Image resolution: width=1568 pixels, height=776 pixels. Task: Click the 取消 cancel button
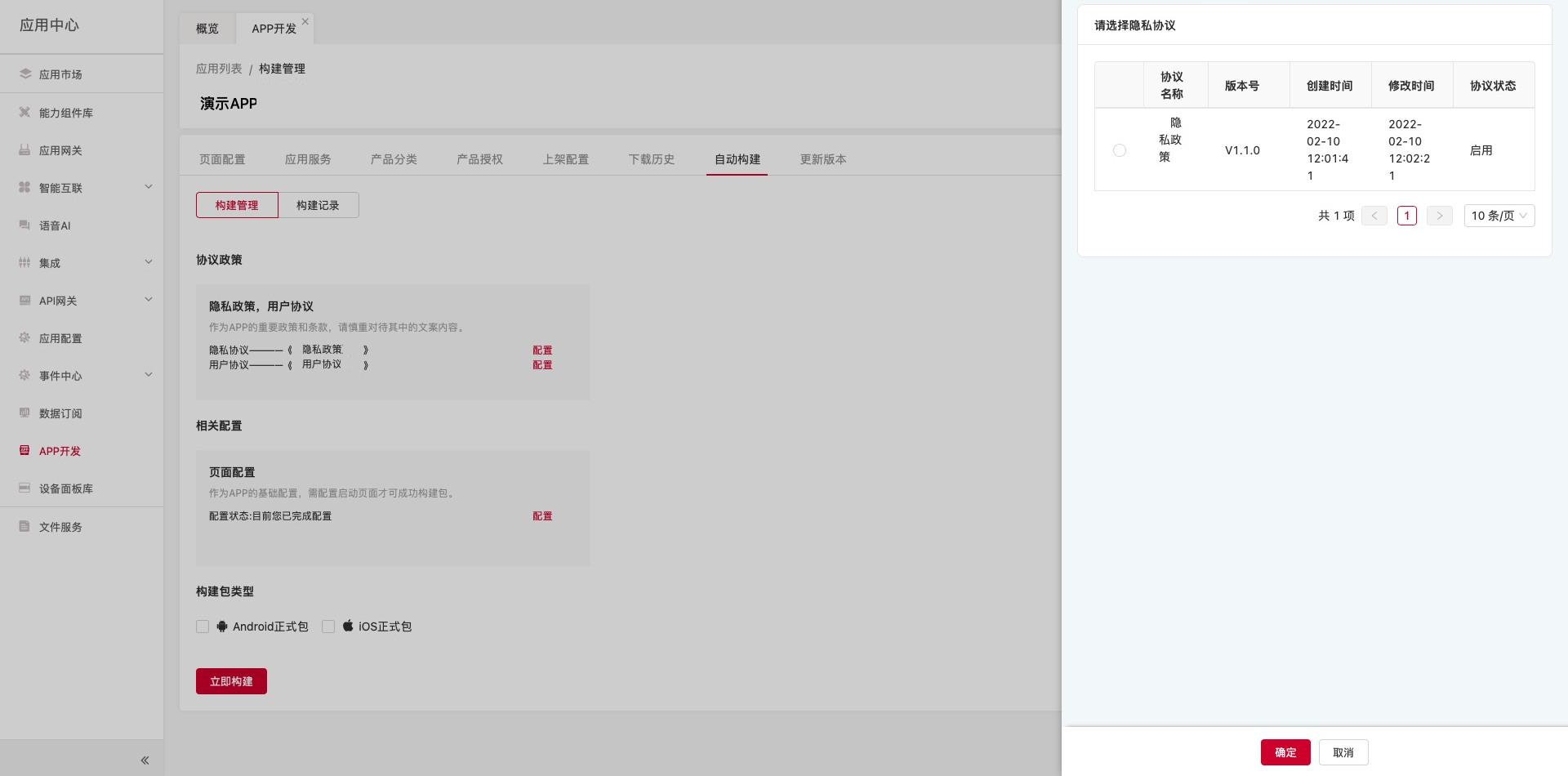click(x=1343, y=752)
